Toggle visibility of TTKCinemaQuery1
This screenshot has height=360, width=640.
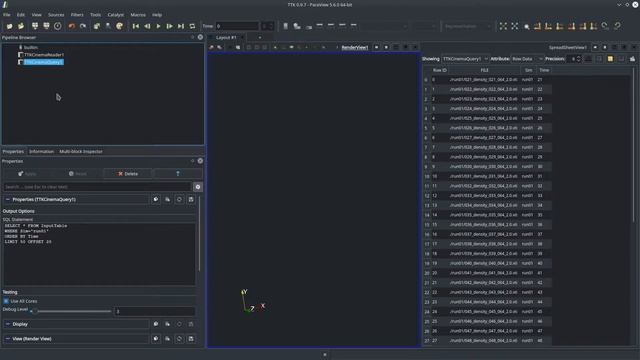[20, 62]
